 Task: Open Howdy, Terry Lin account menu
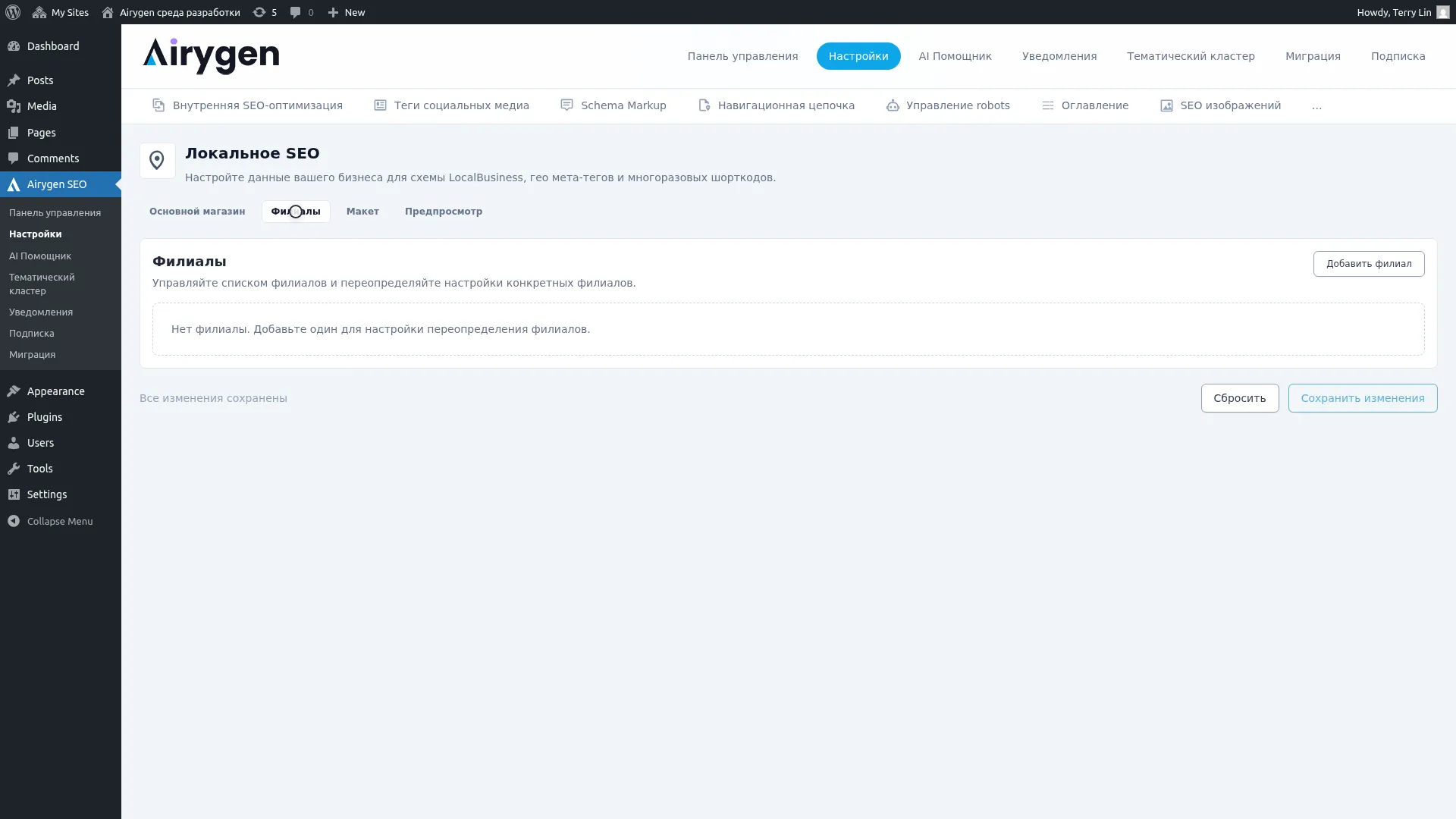tap(1403, 12)
